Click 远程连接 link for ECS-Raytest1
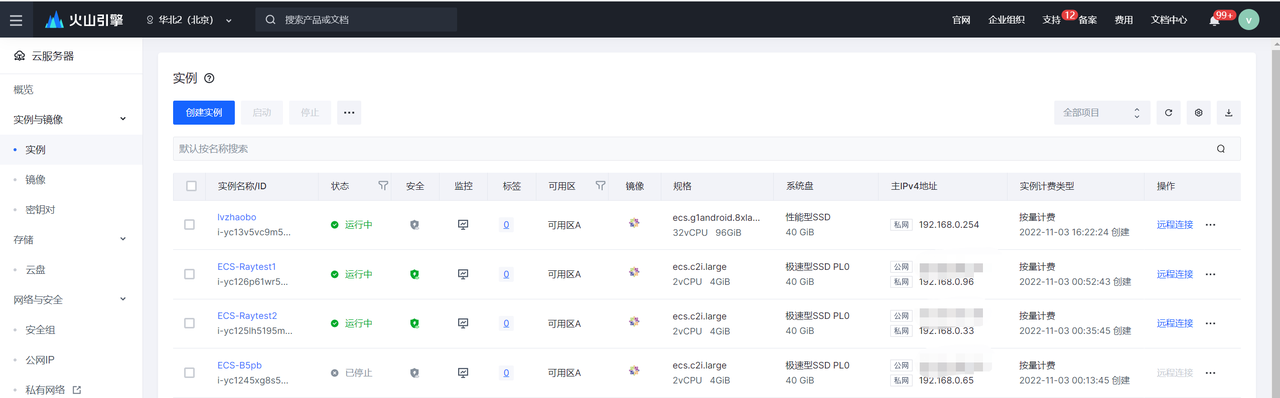1280x398 pixels. coord(1175,274)
